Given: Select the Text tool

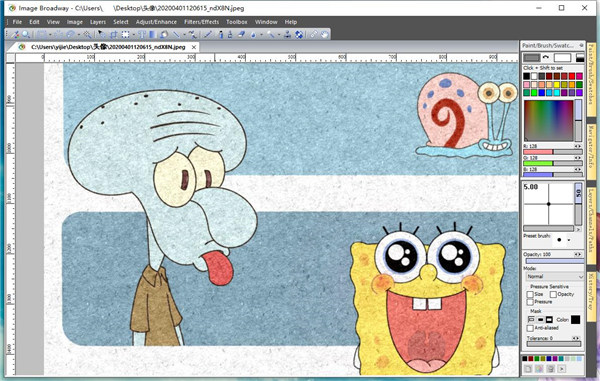Looking at the screenshot, I should pyautogui.click(x=142, y=34).
